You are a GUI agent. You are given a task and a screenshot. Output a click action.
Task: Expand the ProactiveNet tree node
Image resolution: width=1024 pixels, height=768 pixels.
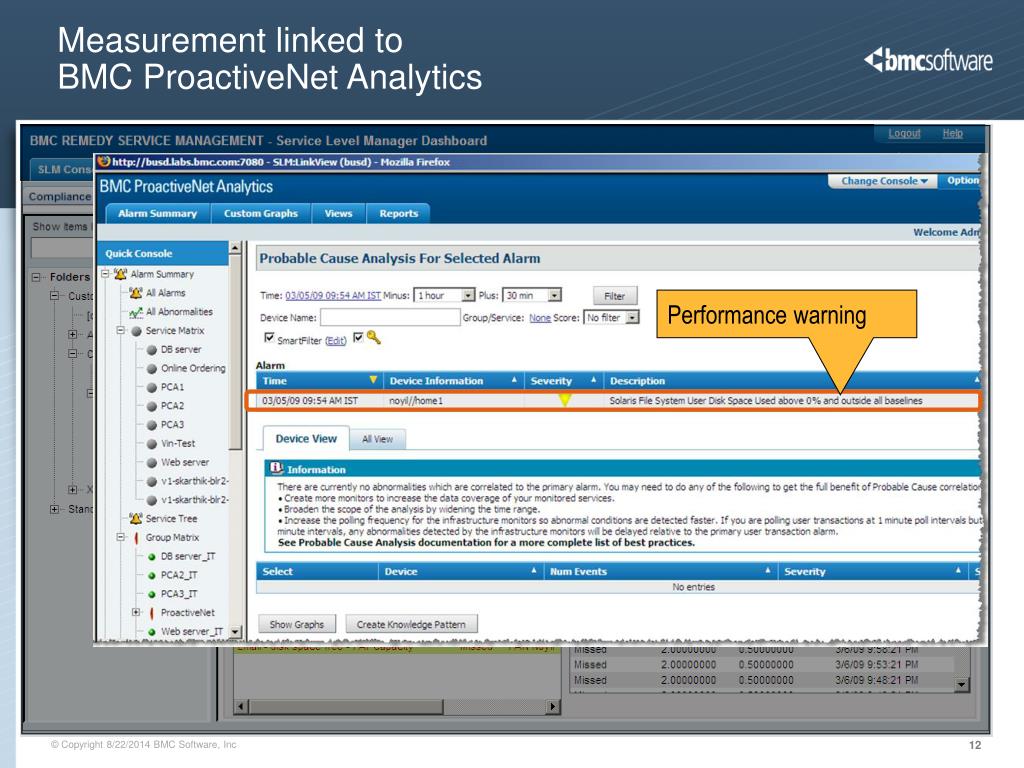tap(136, 612)
